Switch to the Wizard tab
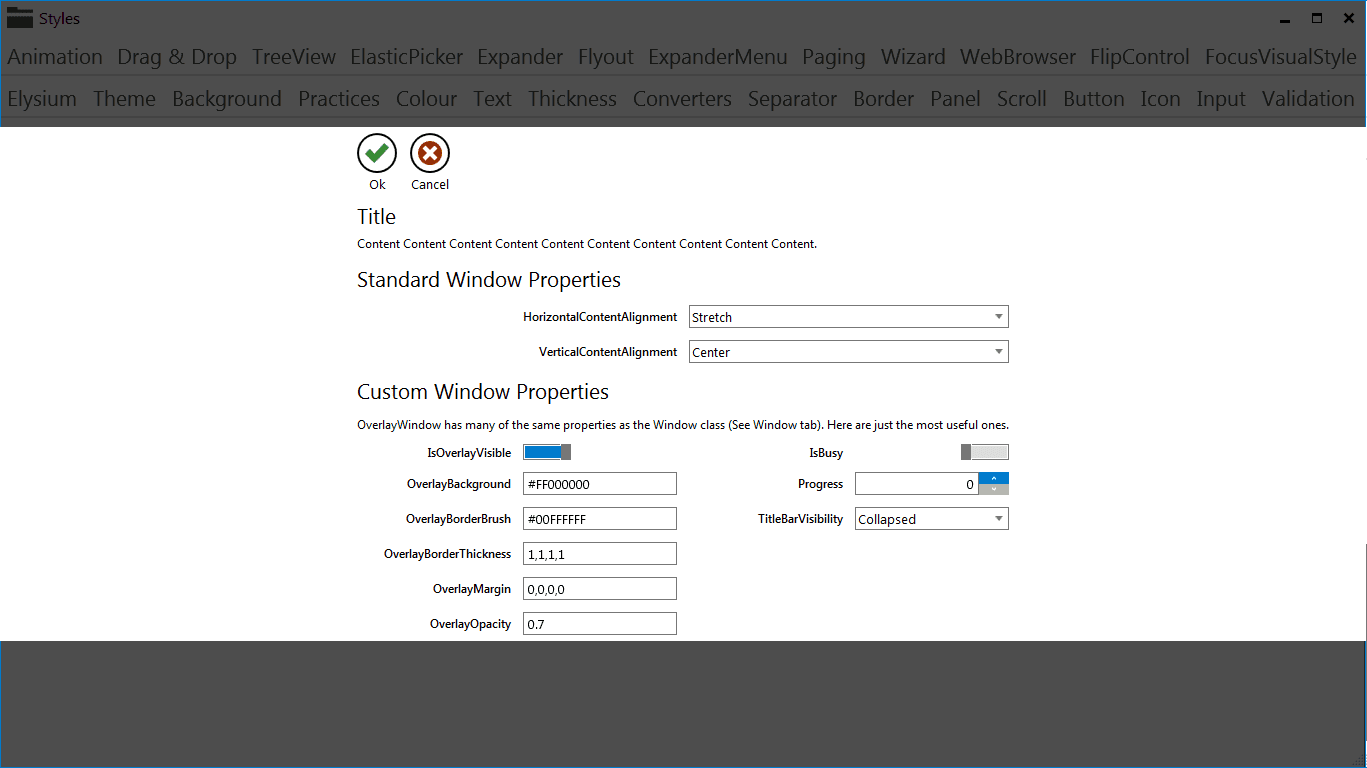 coord(913,57)
